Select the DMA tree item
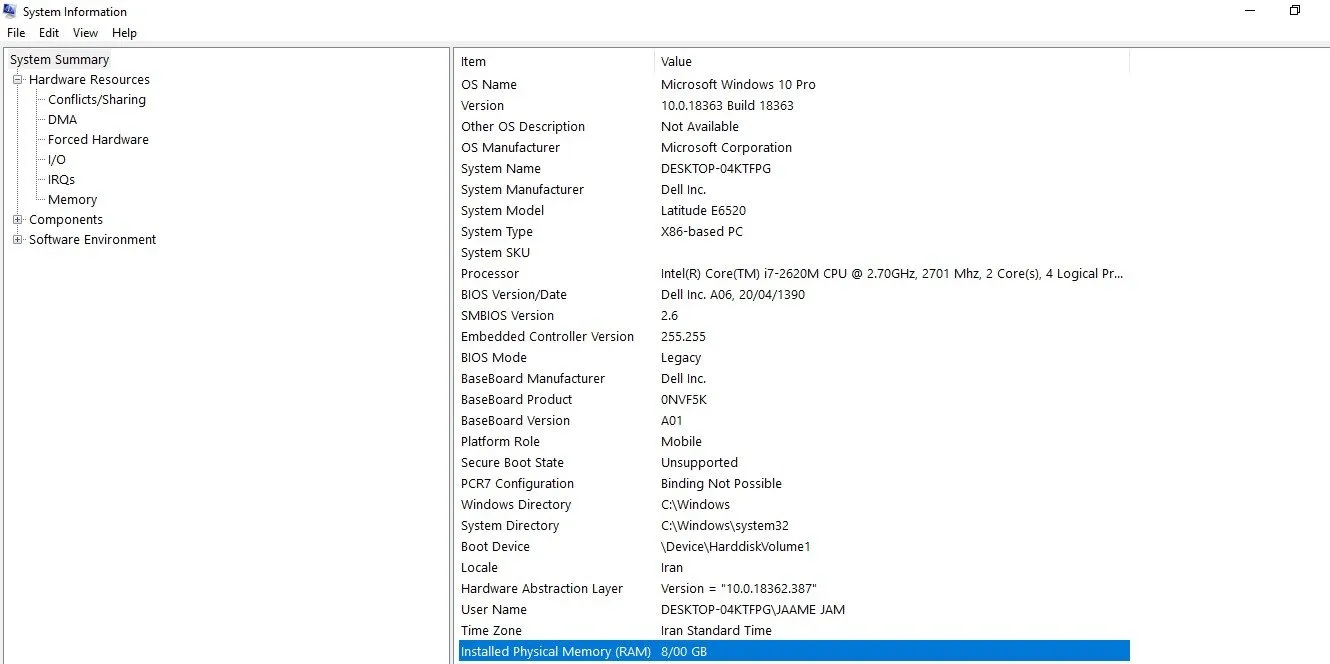 pyautogui.click(x=62, y=120)
